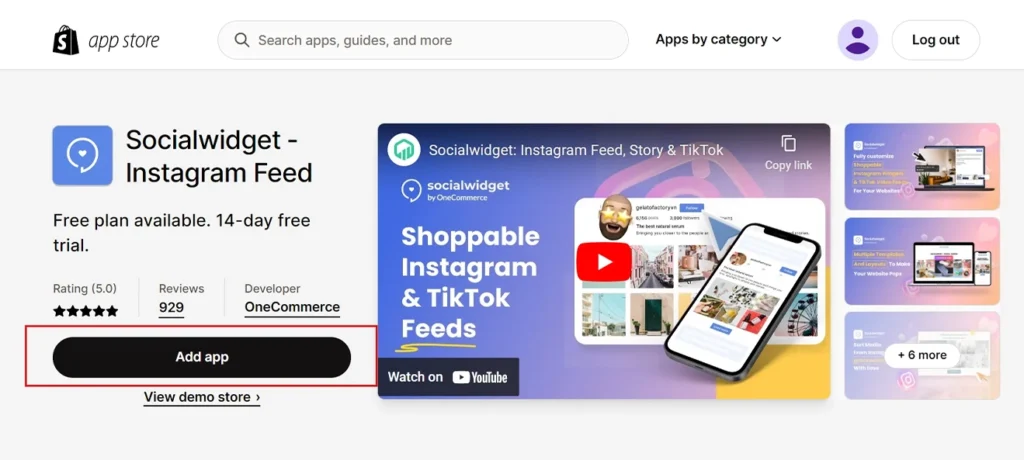Screen dimensions: 1024x460
Task: Open the first screenshot thumbnail on right
Action: coord(922,167)
